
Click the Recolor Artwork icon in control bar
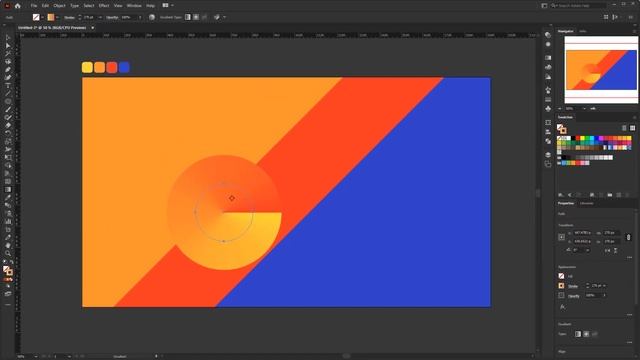click(x=152, y=17)
